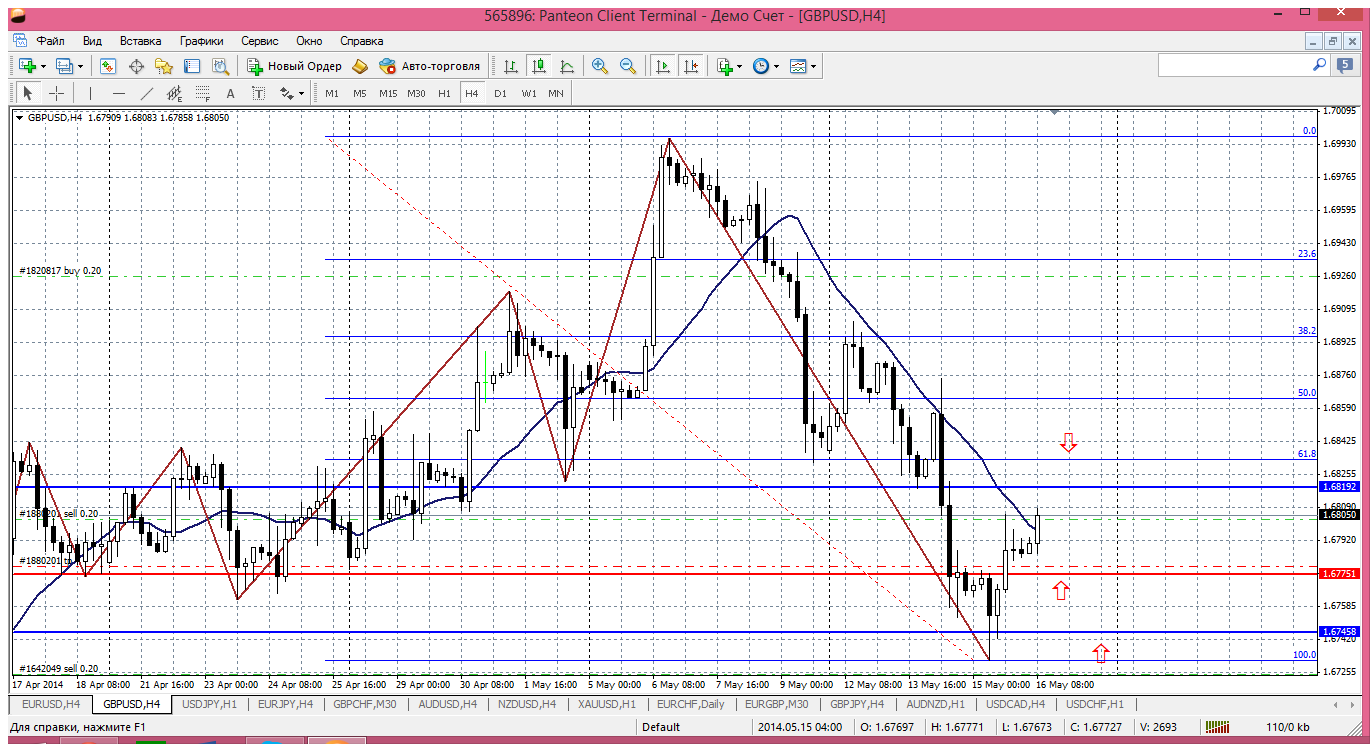Open the Сервис menu
The image size is (1370, 744).
click(260, 41)
